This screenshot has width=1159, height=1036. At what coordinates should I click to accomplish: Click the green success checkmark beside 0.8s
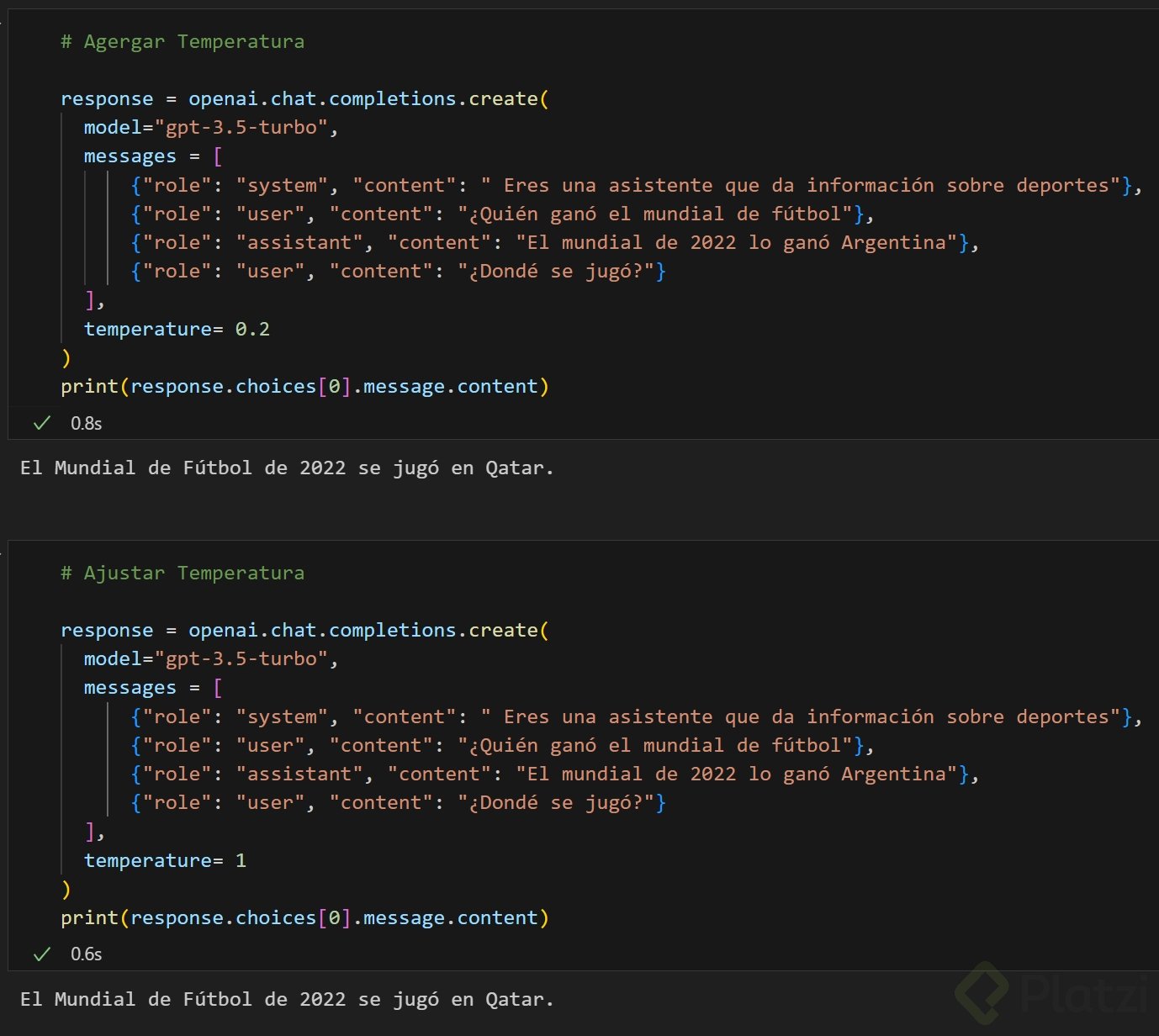tap(42, 423)
